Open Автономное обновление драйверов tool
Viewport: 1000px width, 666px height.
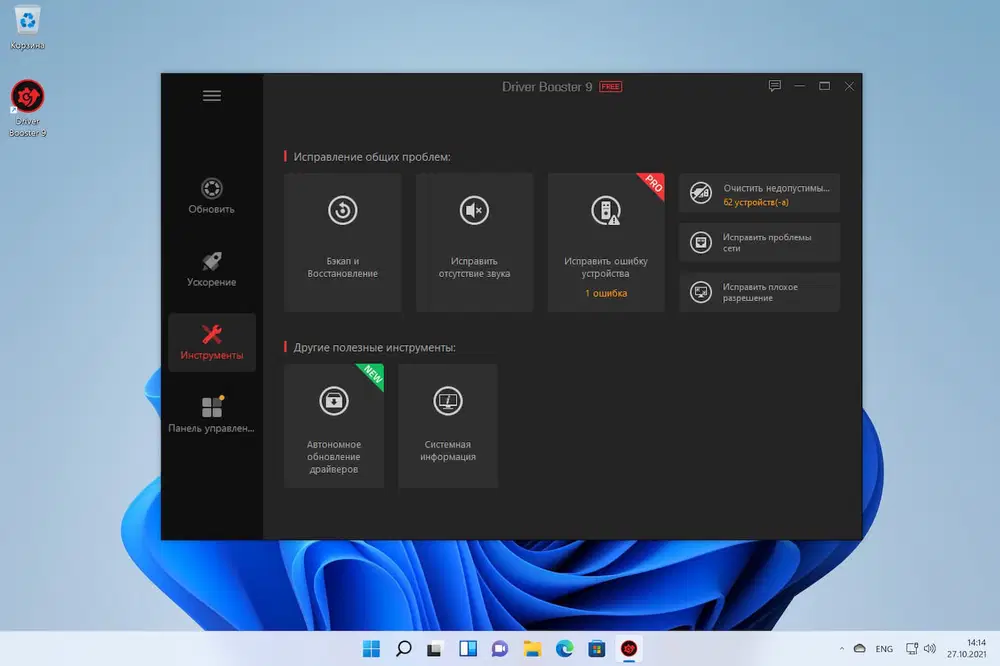(334, 426)
